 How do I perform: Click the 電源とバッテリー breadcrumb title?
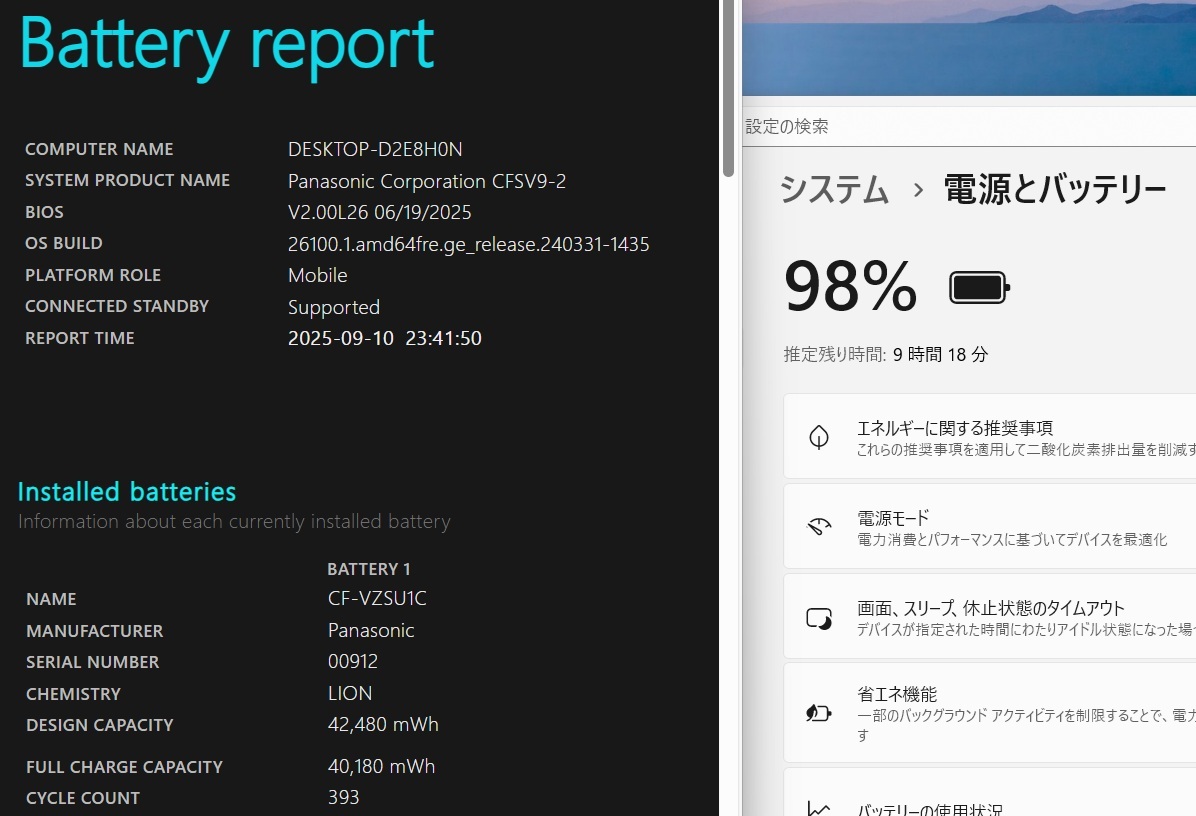pos(1055,189)
